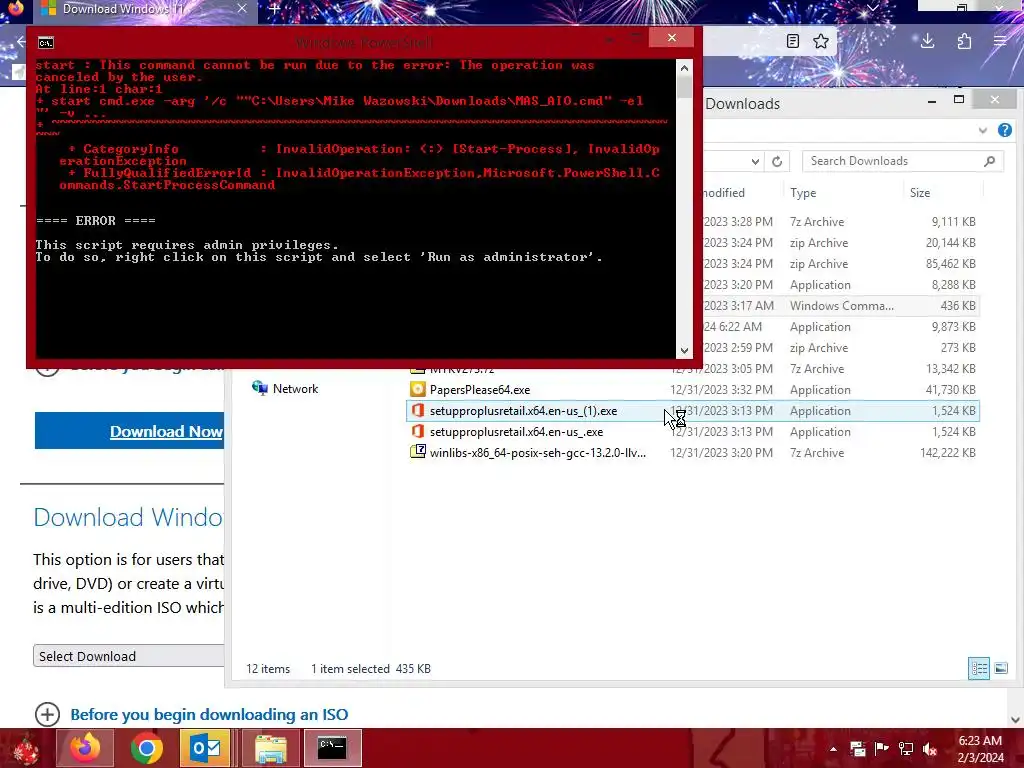Open Firefox hamburger application menu

1000,42
